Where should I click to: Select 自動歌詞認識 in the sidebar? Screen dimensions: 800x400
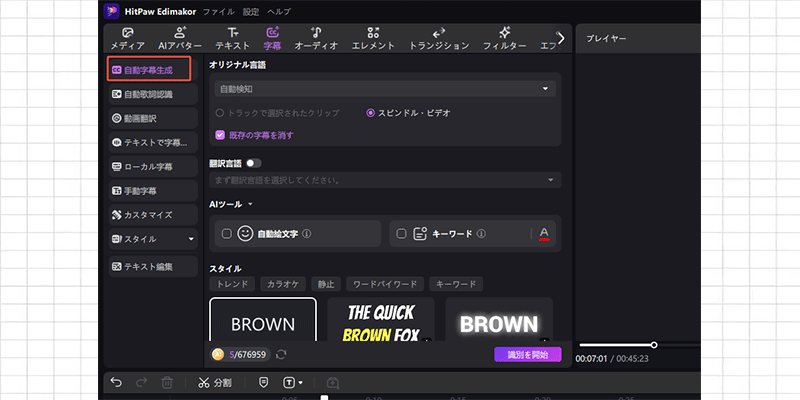pyautogui.click(x=153, y=94)
